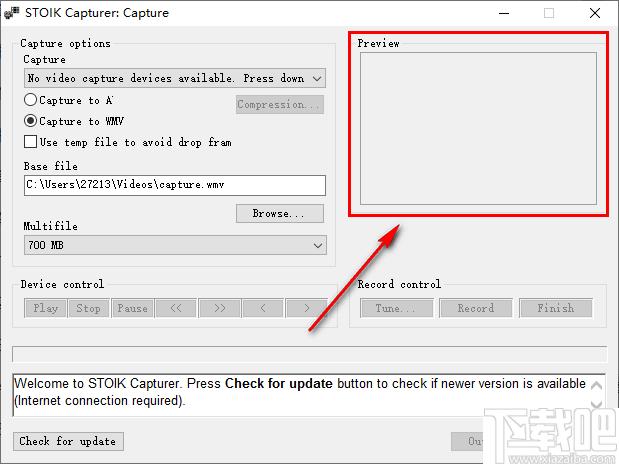The width and height of the screenshot is (619, 464).
Task: Click the Base file path field
Action: click(x=175, y=185)
